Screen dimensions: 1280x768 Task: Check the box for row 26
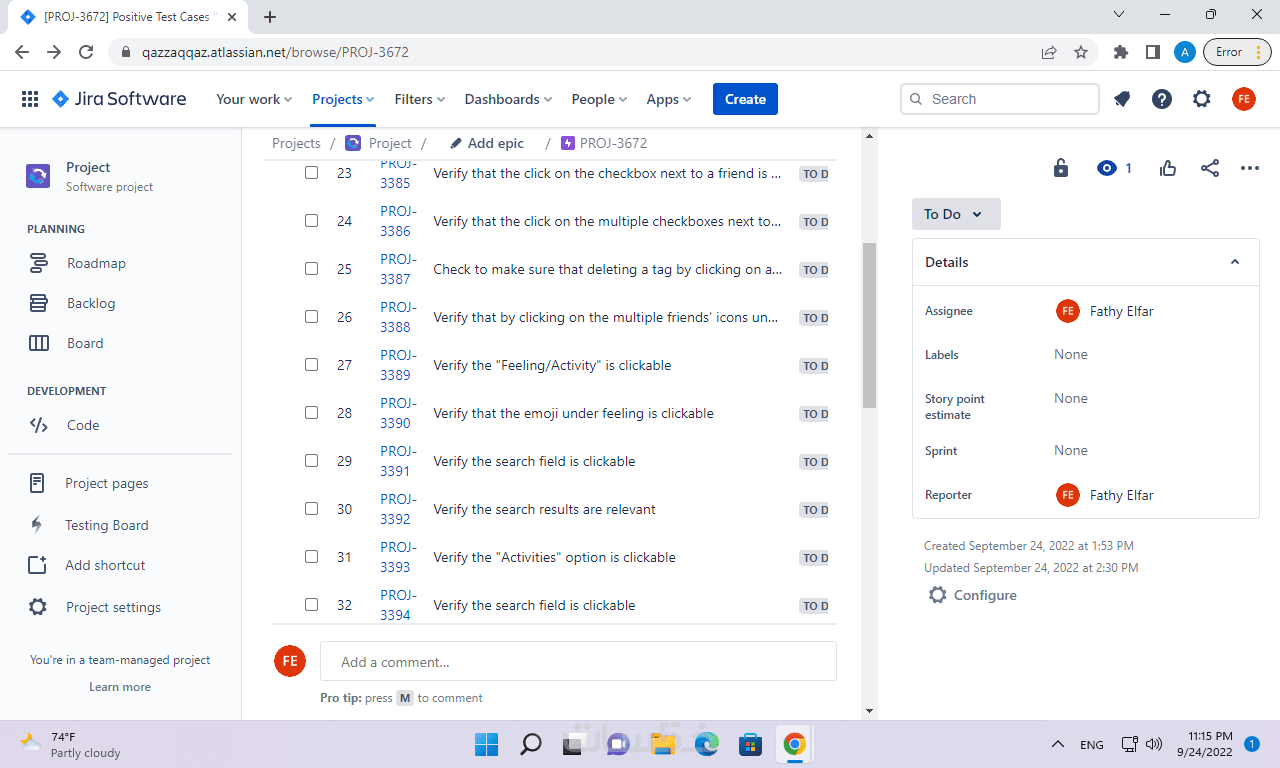[311, 317]
